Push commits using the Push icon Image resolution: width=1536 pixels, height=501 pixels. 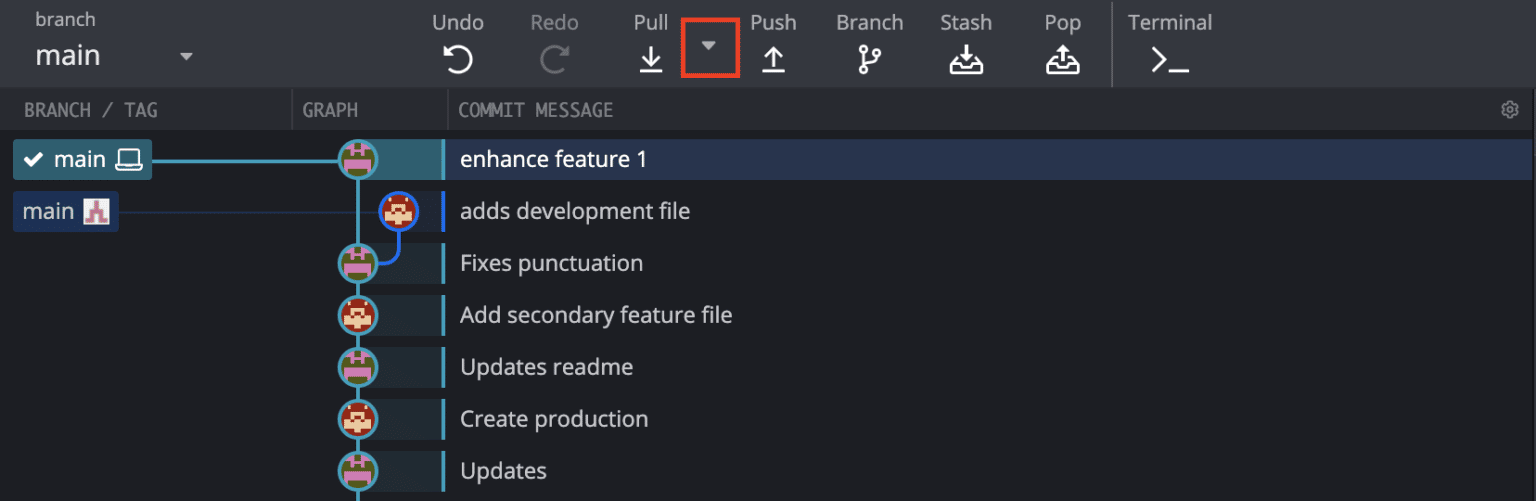tap(773, 60)
